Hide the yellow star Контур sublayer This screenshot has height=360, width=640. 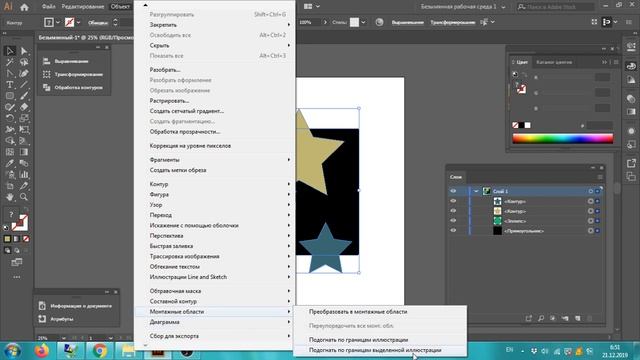[453, 211]
